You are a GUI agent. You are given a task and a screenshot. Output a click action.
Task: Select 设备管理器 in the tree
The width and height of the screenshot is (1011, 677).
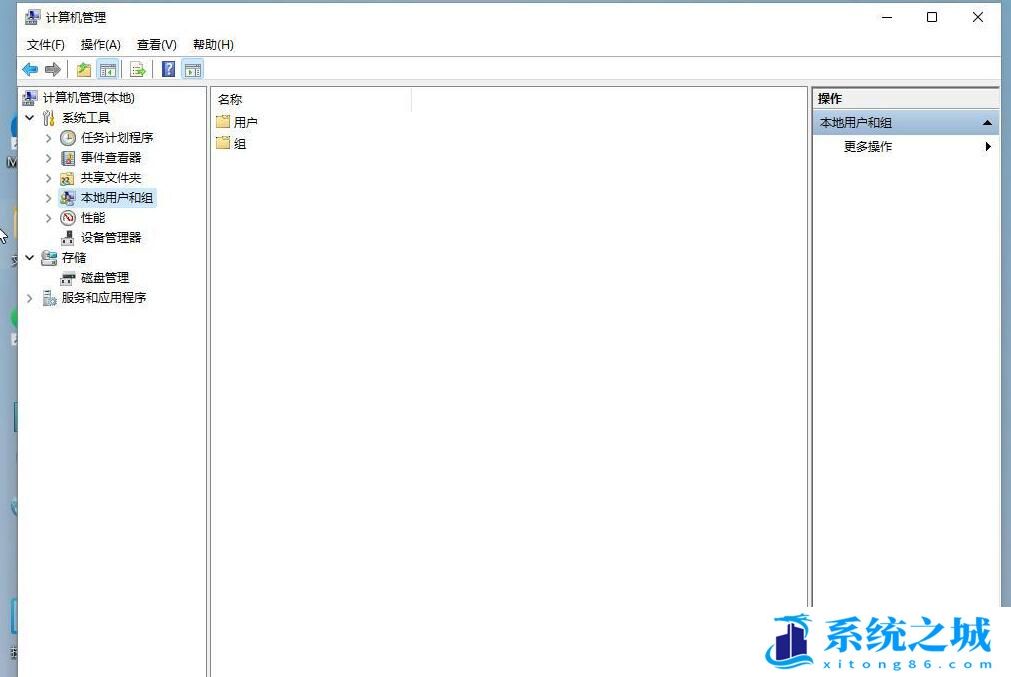(x=111, y=238)
